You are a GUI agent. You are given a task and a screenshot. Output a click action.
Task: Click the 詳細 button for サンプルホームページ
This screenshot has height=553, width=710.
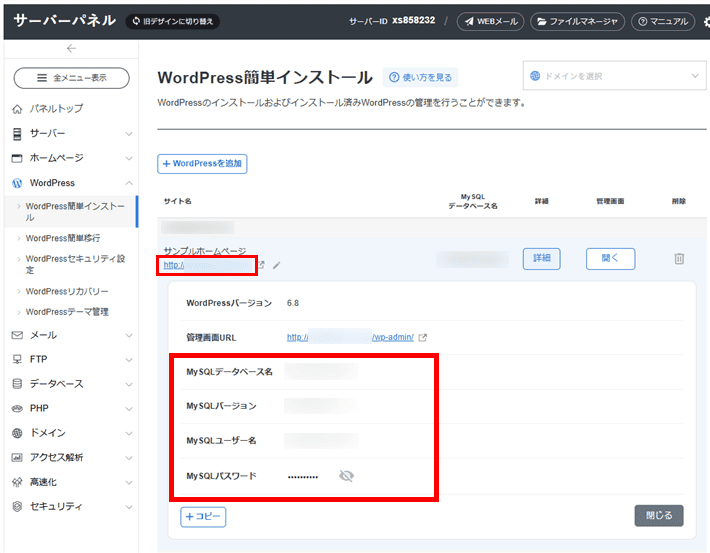click(x=542, y=259)
